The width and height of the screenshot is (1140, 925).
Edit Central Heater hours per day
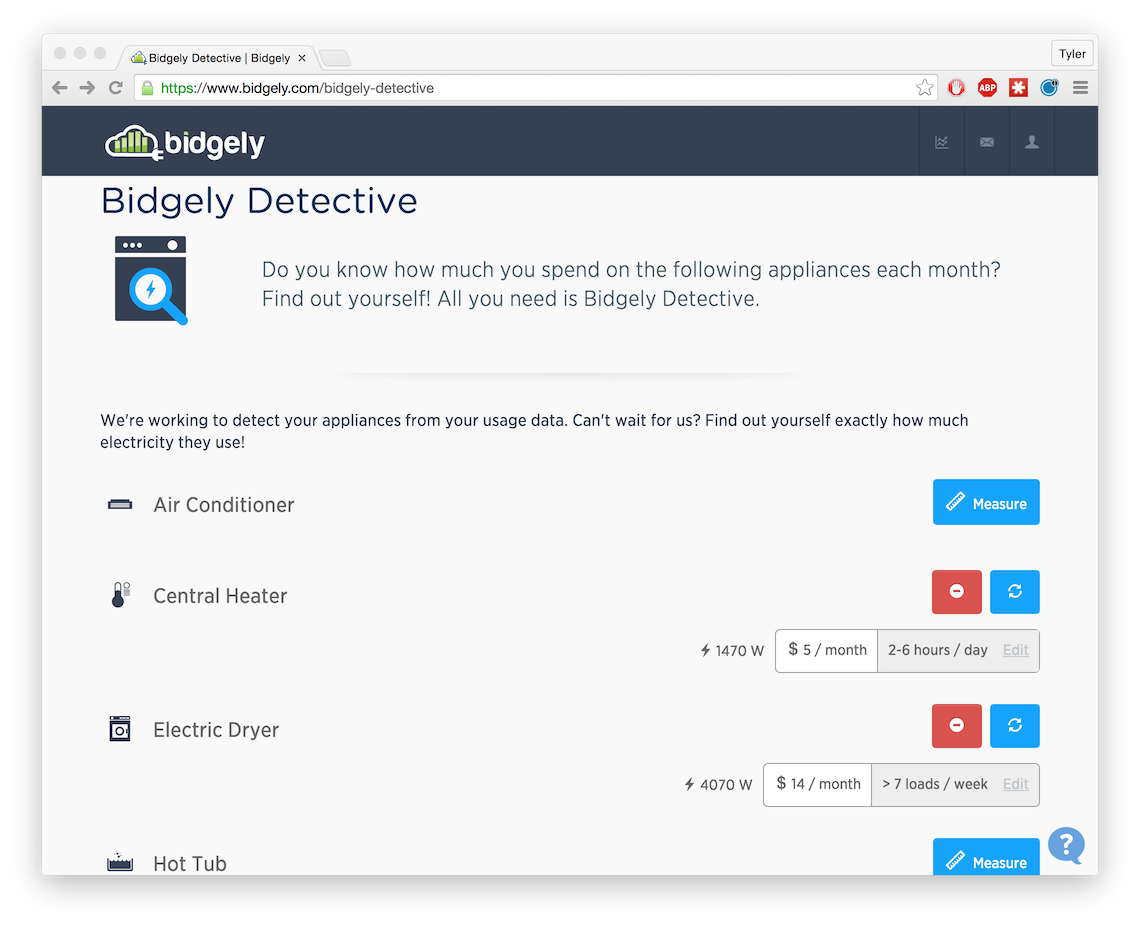click(1016, 650)
